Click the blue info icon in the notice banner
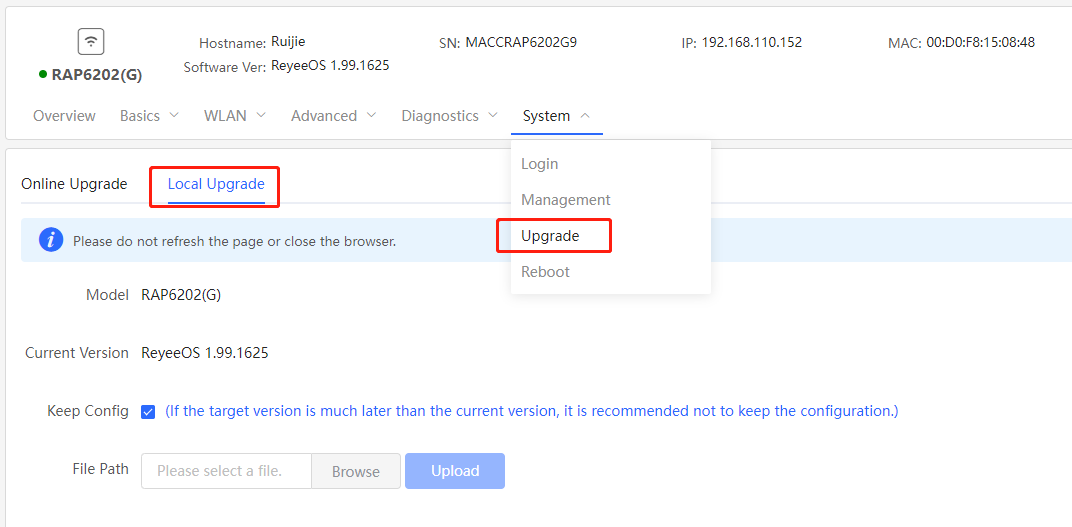Screen dimensions: 1072x527 pyautogui.click(x=51, y=240)
